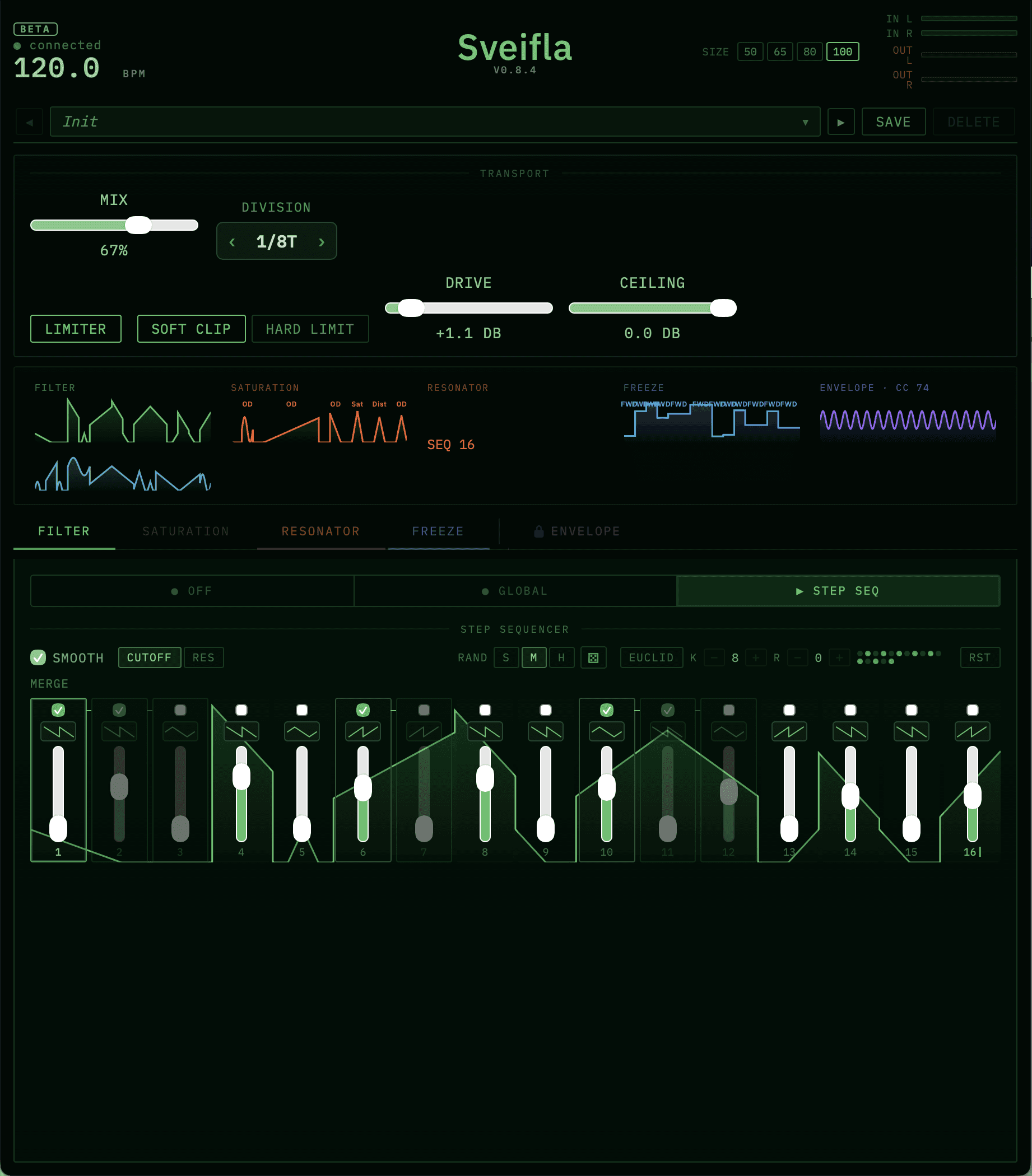Toggle merge checkbox on step 1
The width and height of the screenshot is (1032, 1176).
pos(58,710)
